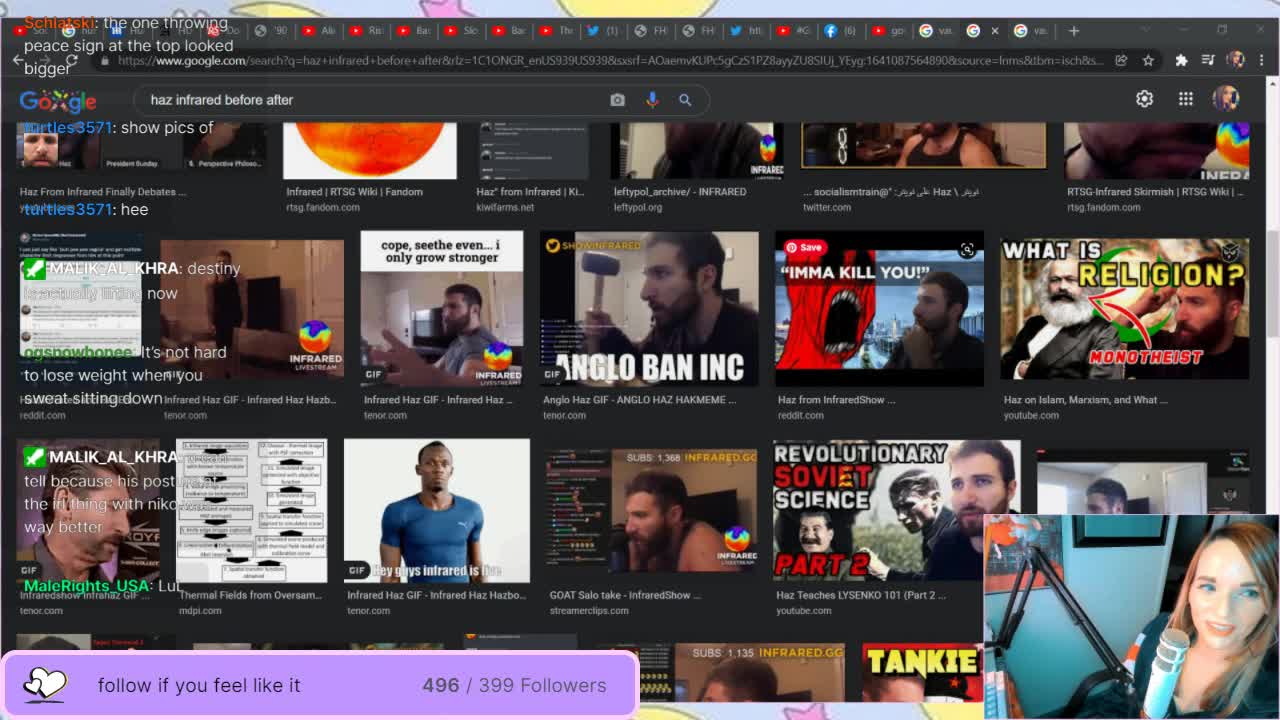Open 'Haz on Islam, Marxism, and What' link
This screenshot has width=1280, height=720.
pos(1086,400)
